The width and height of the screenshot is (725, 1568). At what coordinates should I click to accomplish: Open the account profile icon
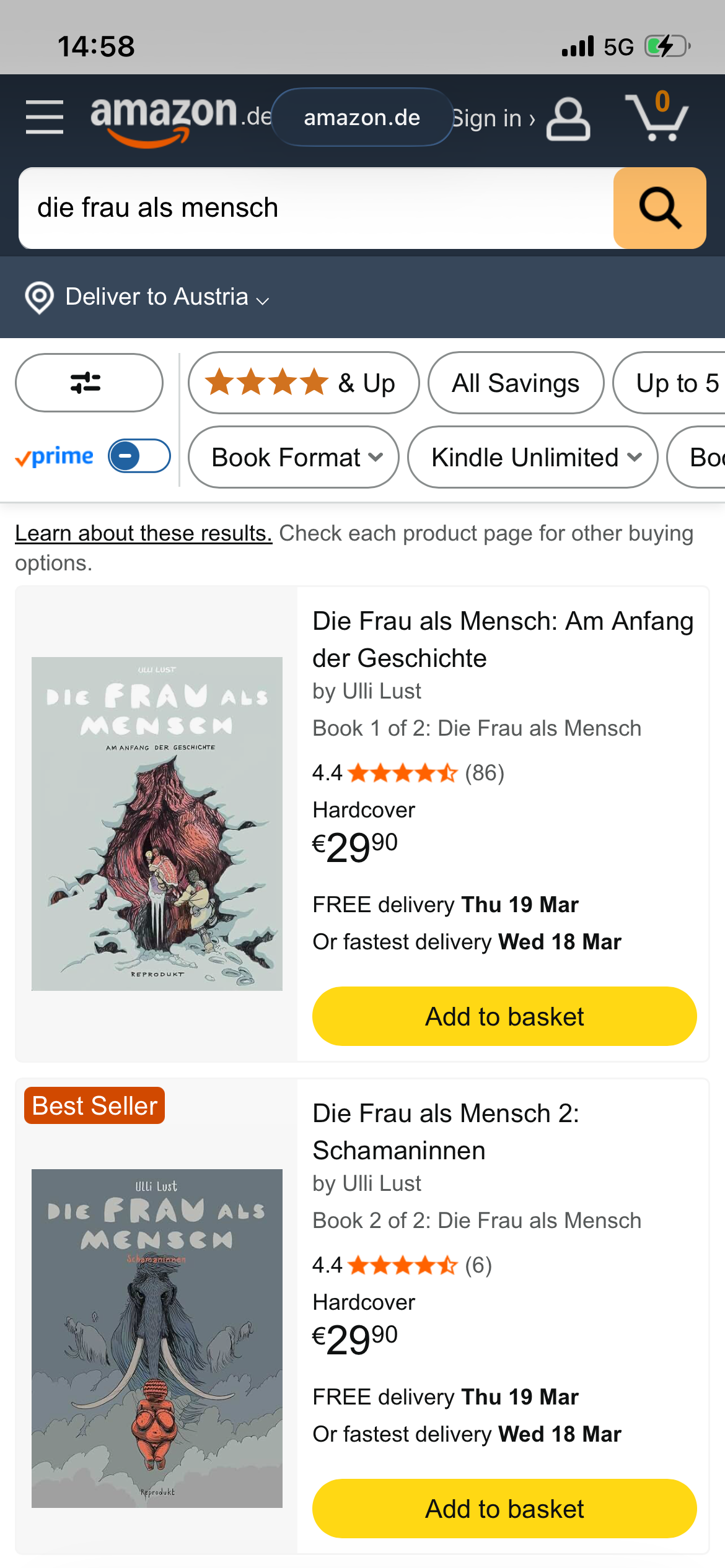pos(568,118)
